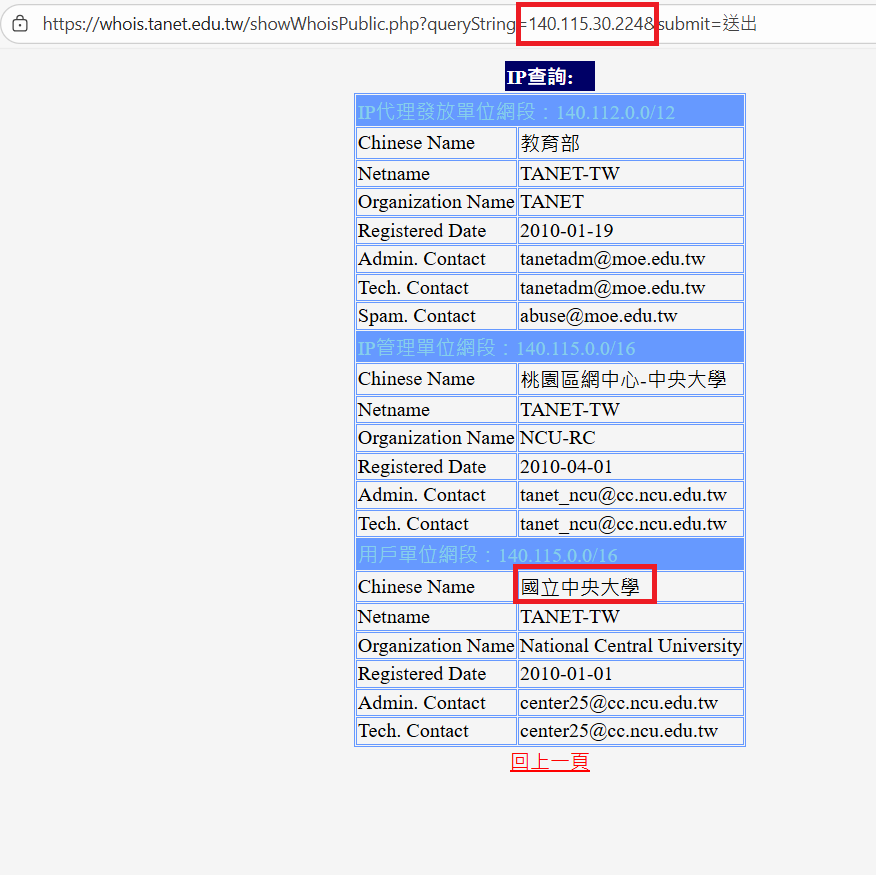Image resolution: width=876 pixels, height=875 pixels.
Task: Click the 回上一頁 back link
Action: 550,762
